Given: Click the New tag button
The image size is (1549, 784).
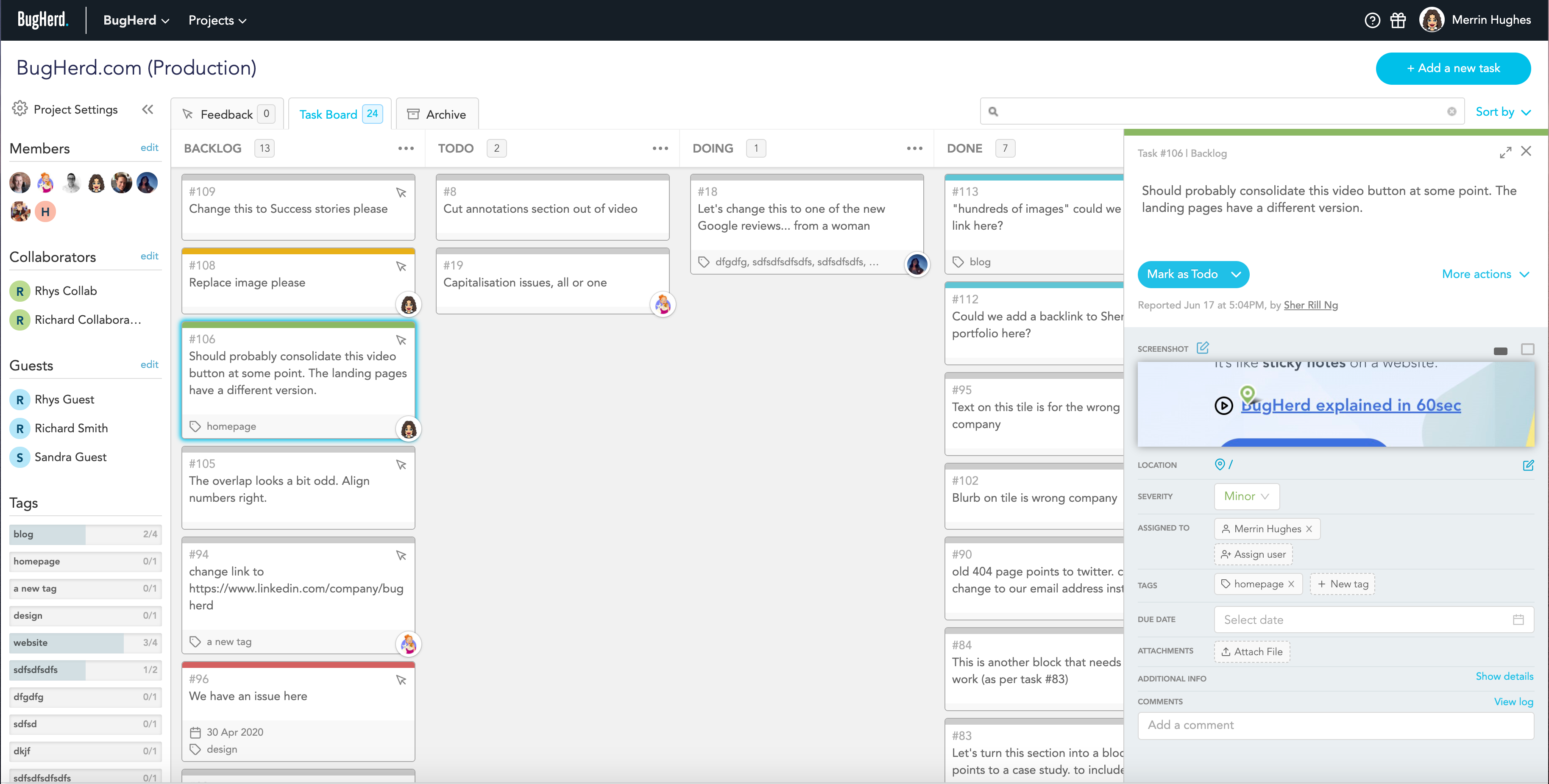Looking at the screenshot, I should point(1342,584).
